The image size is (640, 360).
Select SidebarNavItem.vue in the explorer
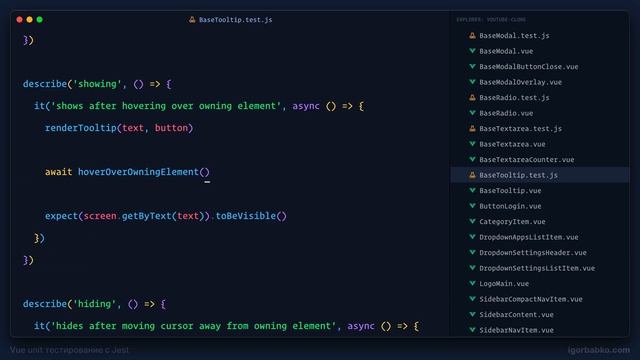516,331
